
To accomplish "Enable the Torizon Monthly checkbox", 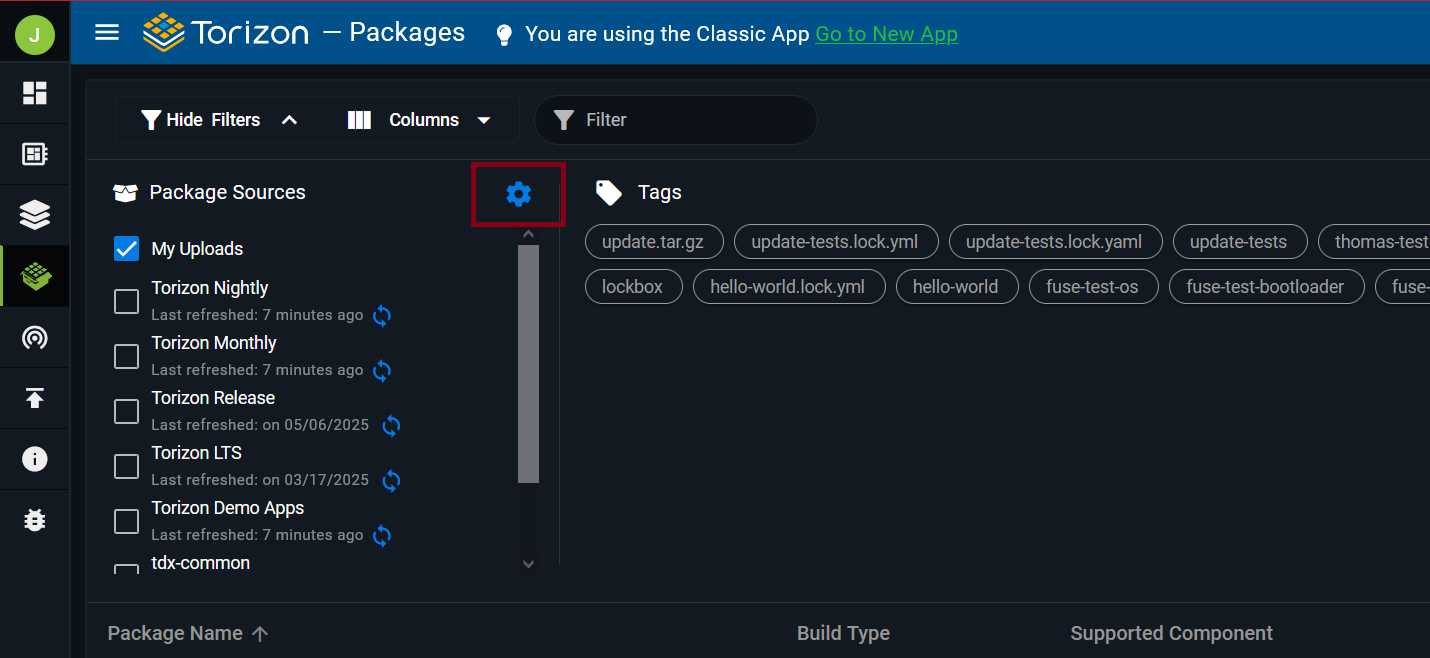I will [x=126, y=356].
